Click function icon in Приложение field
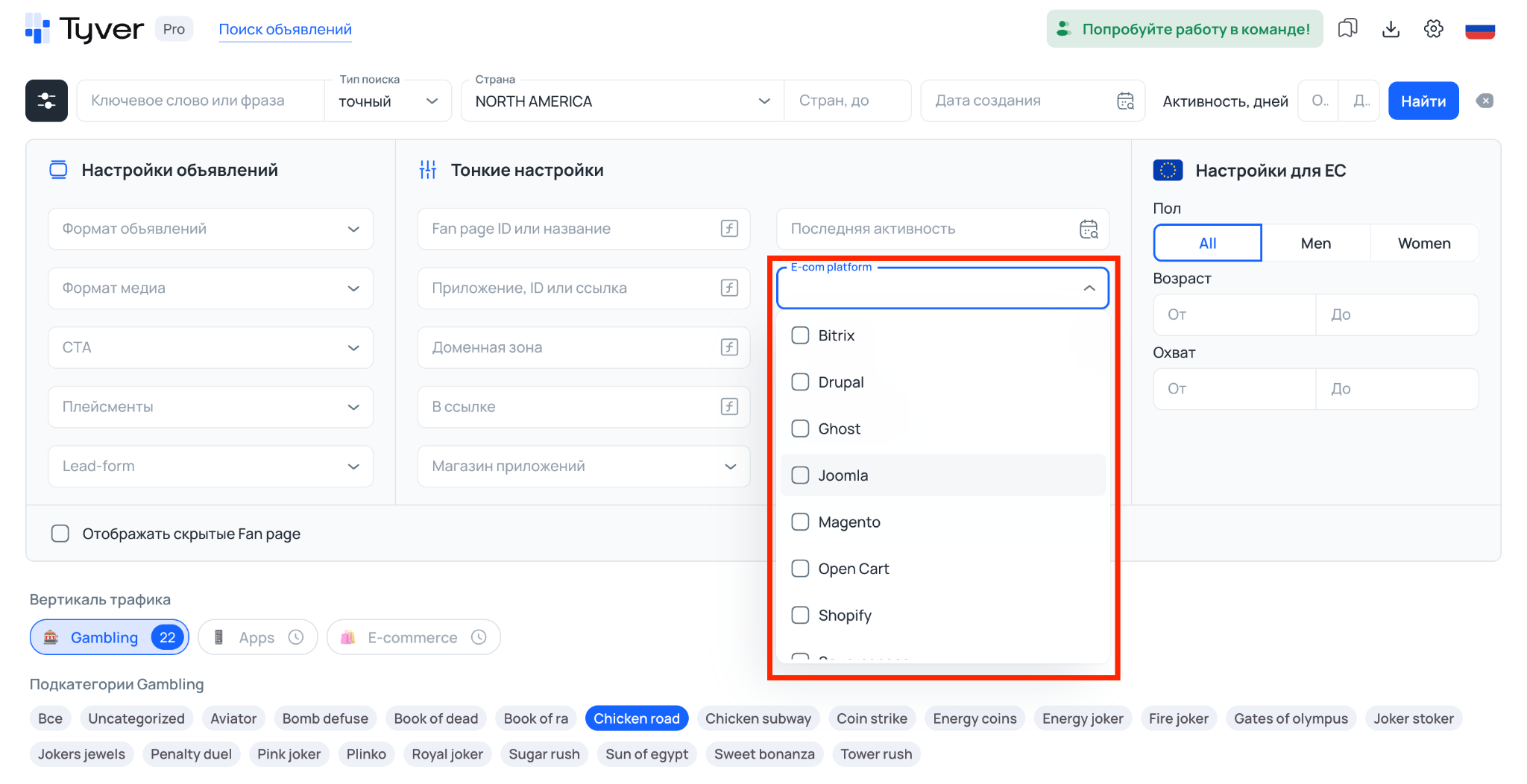The image size is (1527, 784). tap(729, 288)
